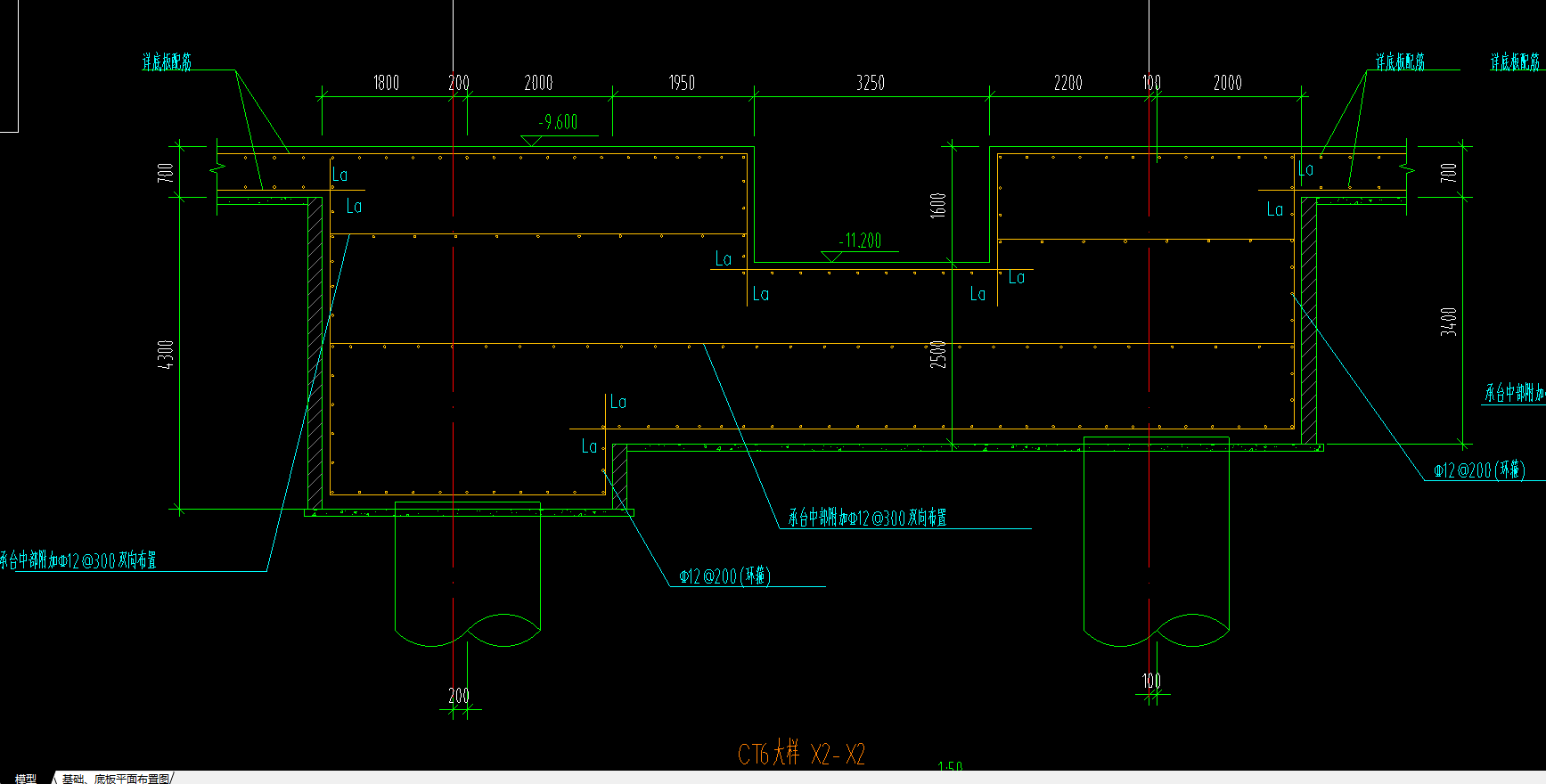This screenshot has height=784, width=1546.
Task: Select the center Φ12@200(环箍) leader note
Action: 724,576
